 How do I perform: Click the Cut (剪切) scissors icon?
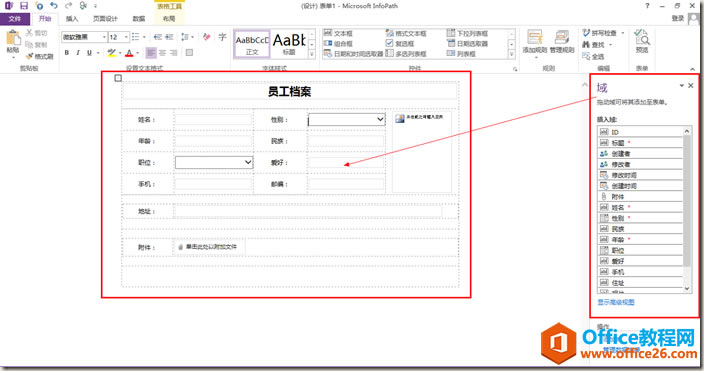pyautogui.click(x=30, y=33)
